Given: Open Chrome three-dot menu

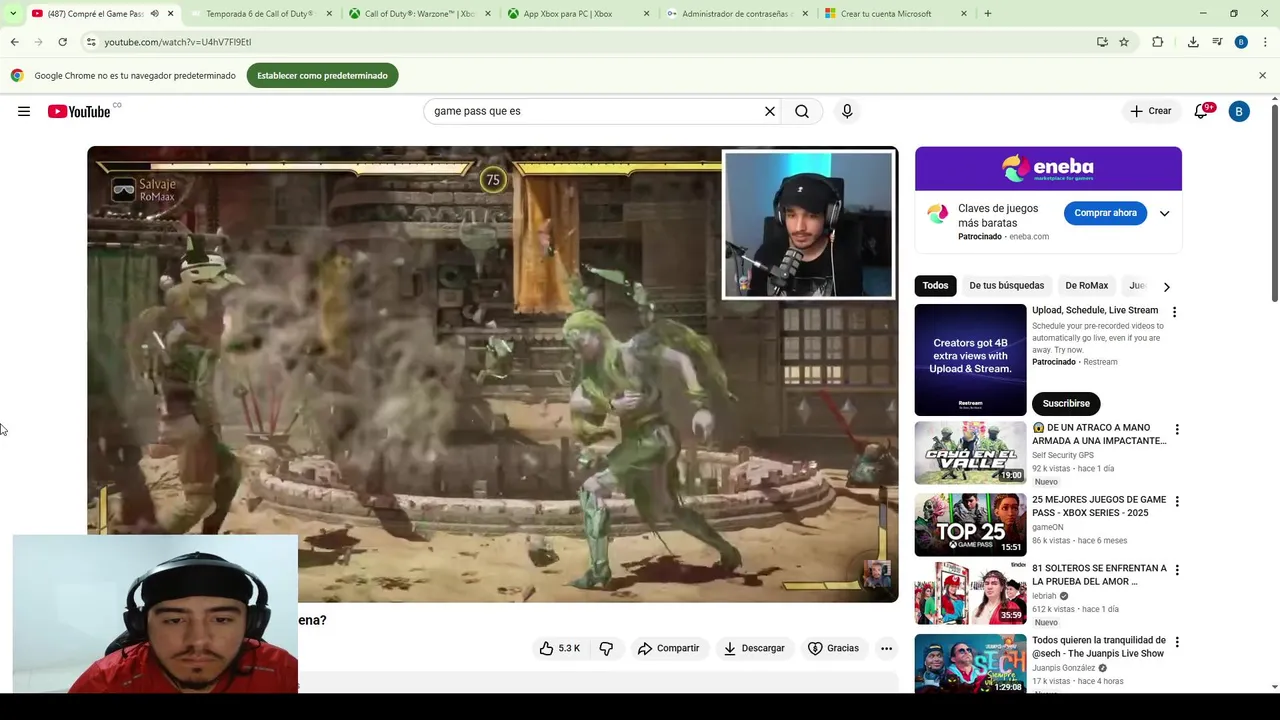Looking at the screenshot, I should [x=1265, y=42].
